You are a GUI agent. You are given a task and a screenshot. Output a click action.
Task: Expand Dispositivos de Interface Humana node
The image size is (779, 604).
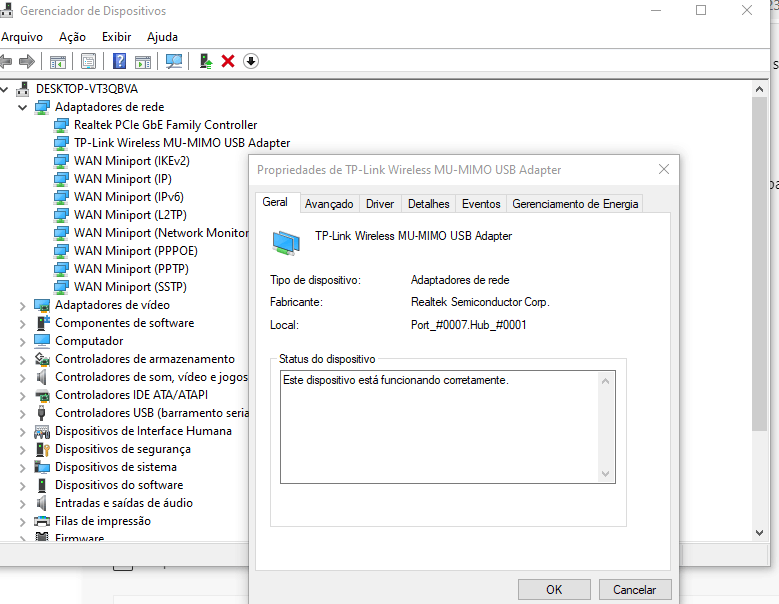click(22, 432)
